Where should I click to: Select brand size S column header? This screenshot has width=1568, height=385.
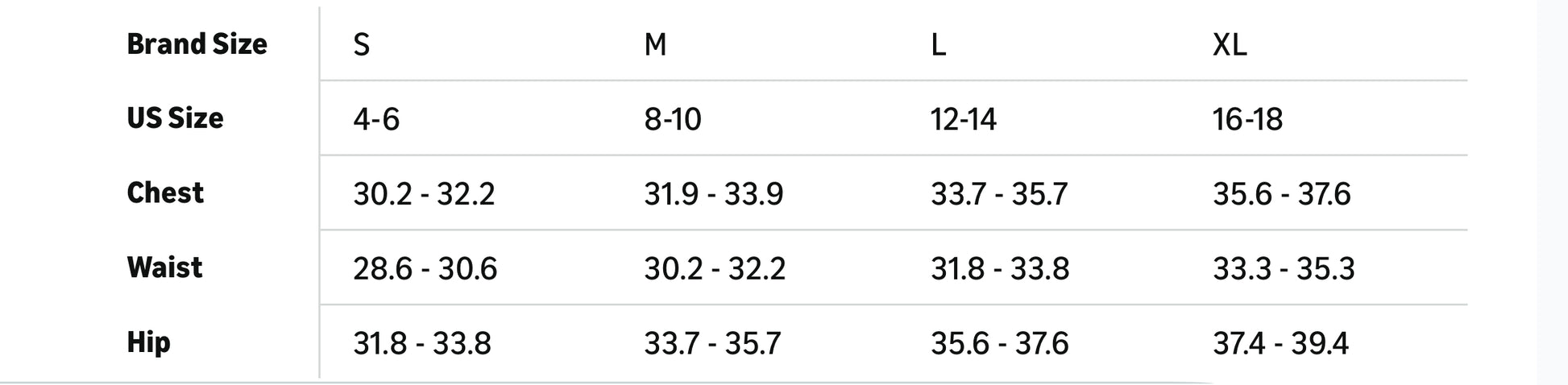pyautogui.click(x=362, y=44)
